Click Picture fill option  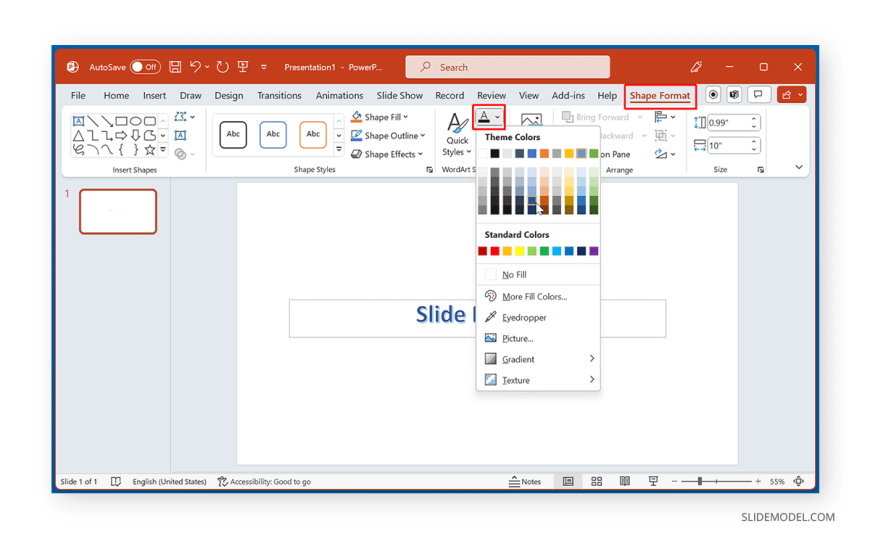(x=517, y=338)
